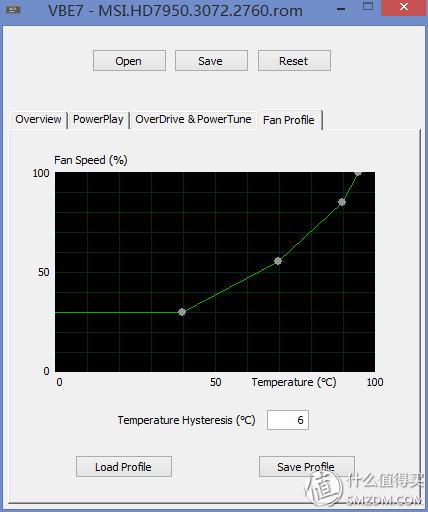This screenshot has height=512, width=428.
Task: Click the Save Profile button
Action: point(307,467)
